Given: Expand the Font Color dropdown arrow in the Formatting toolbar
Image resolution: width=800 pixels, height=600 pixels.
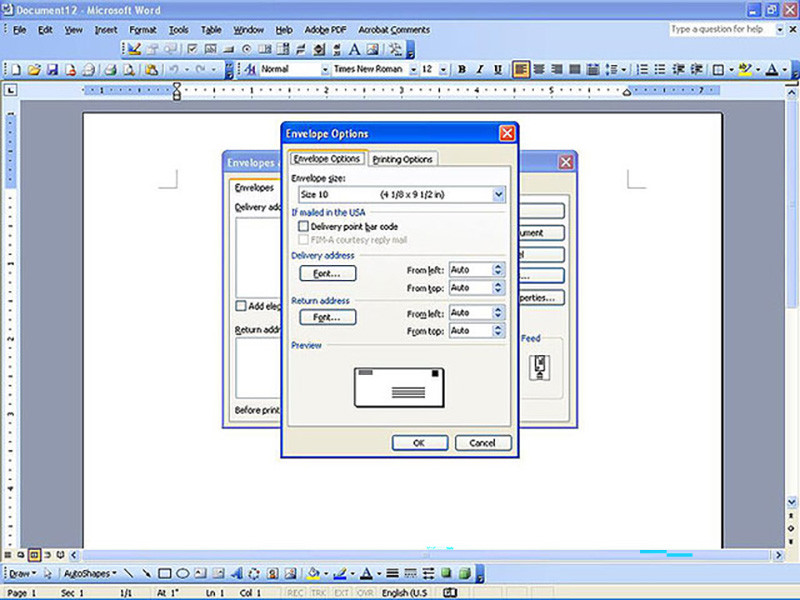Looking at the screenshot, I should coord(785,69).
